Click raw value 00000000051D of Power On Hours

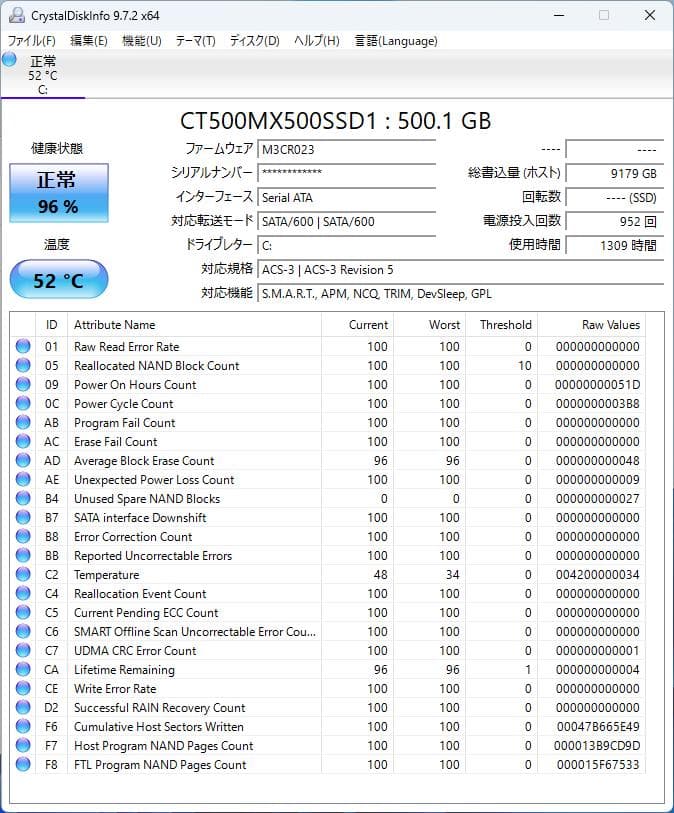click(597, 385)
